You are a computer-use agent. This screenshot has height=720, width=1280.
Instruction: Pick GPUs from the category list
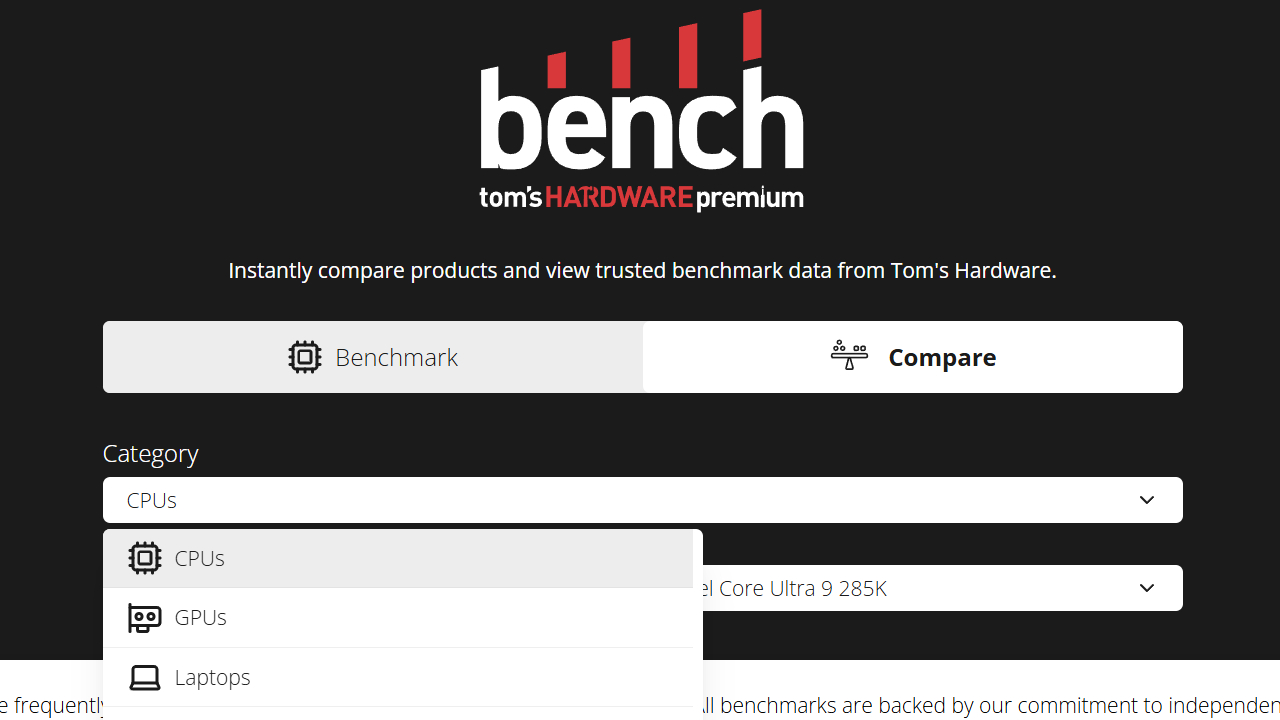click(201, 618)
